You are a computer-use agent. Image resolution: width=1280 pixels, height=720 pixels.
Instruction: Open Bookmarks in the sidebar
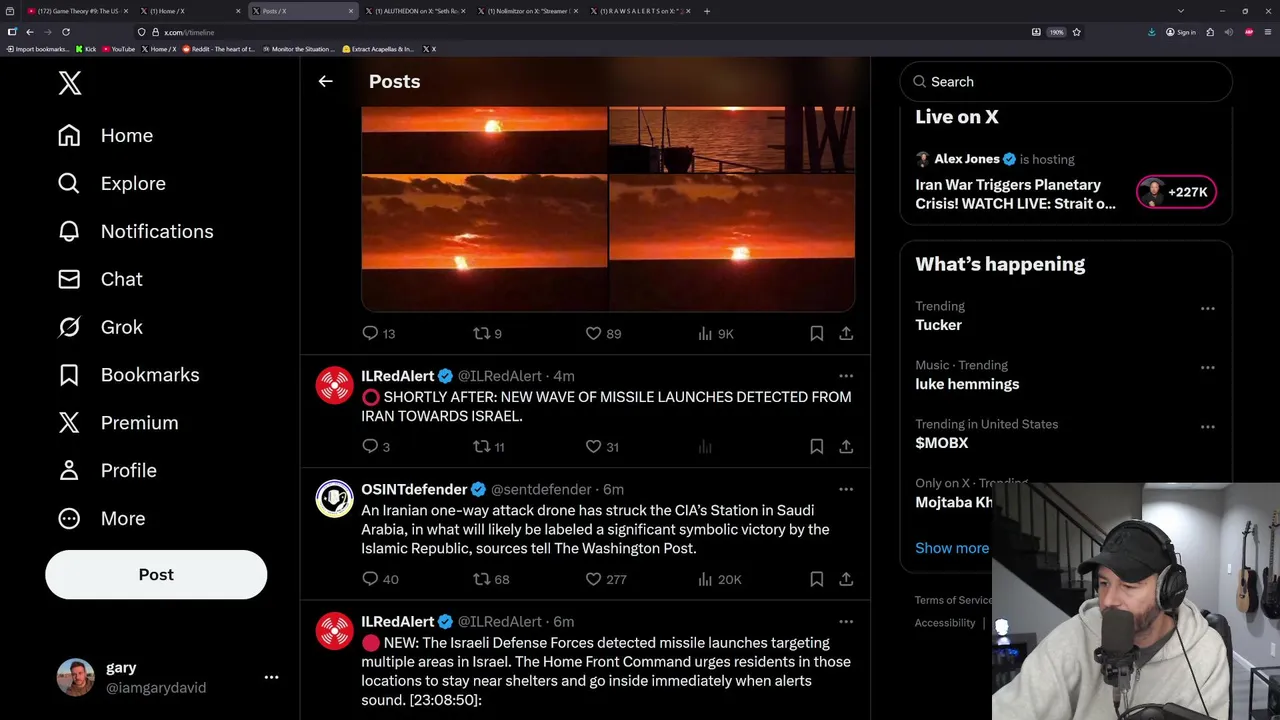tap(128, 375)
